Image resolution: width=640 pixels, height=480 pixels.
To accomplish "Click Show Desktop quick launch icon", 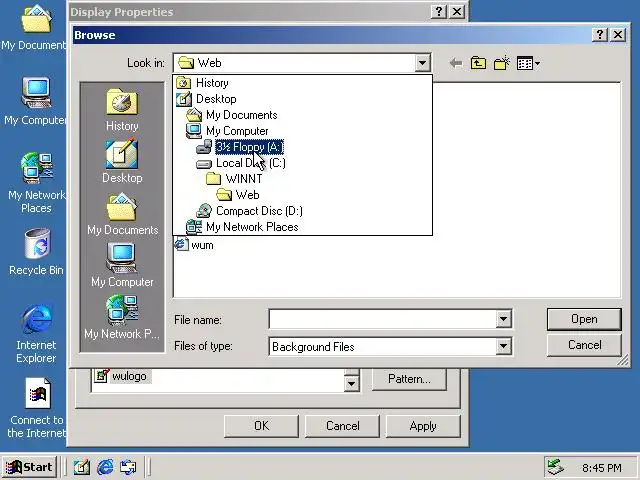I will click(x=81, y=467).
